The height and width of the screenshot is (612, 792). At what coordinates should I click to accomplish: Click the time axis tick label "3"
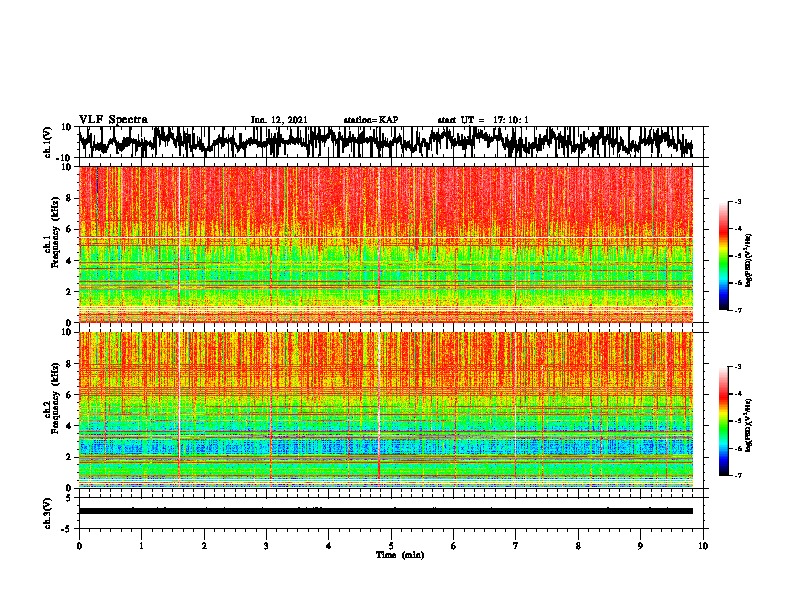[266, 546]
